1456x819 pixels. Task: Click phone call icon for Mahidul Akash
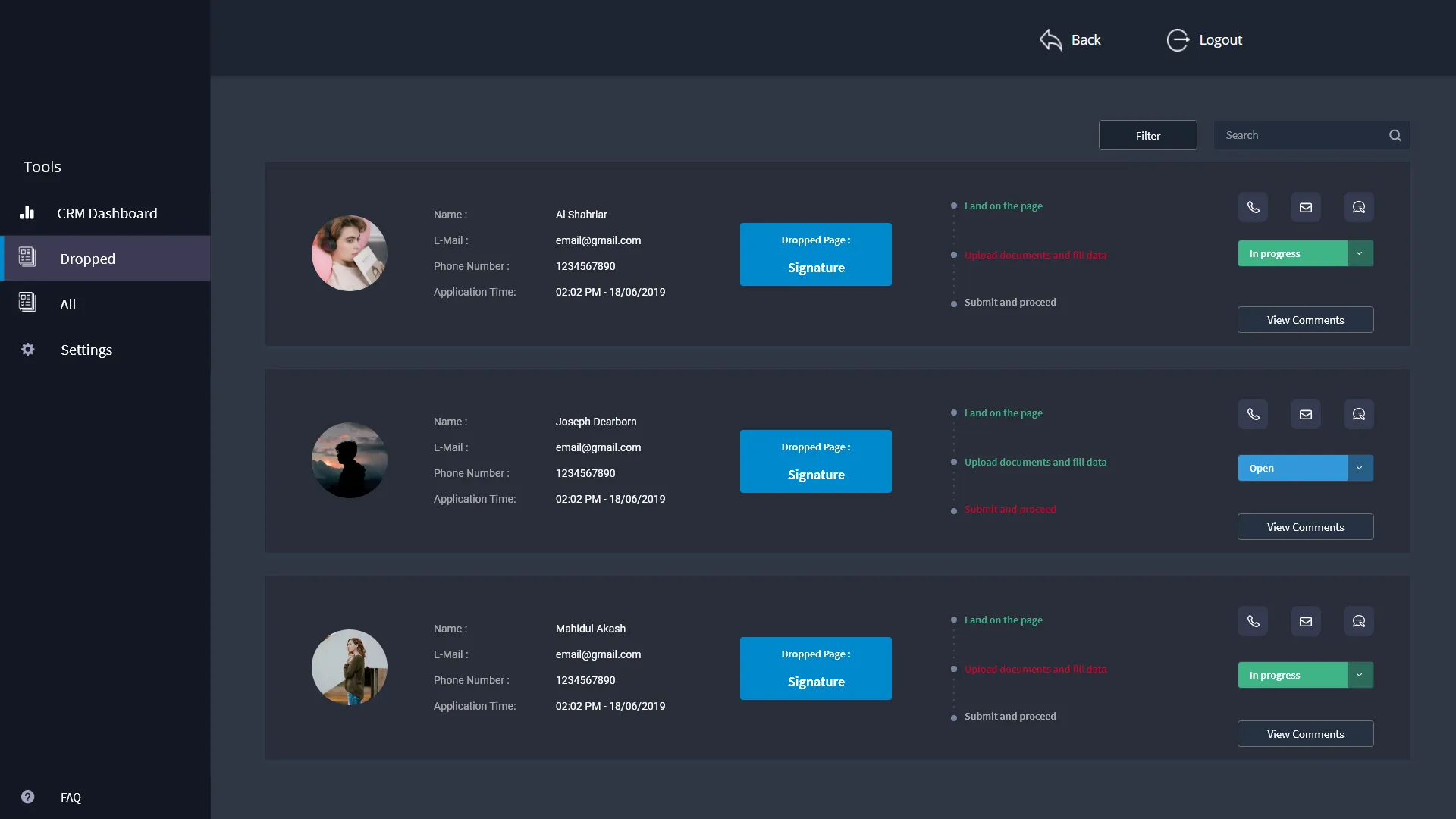tap(1253, 621)
